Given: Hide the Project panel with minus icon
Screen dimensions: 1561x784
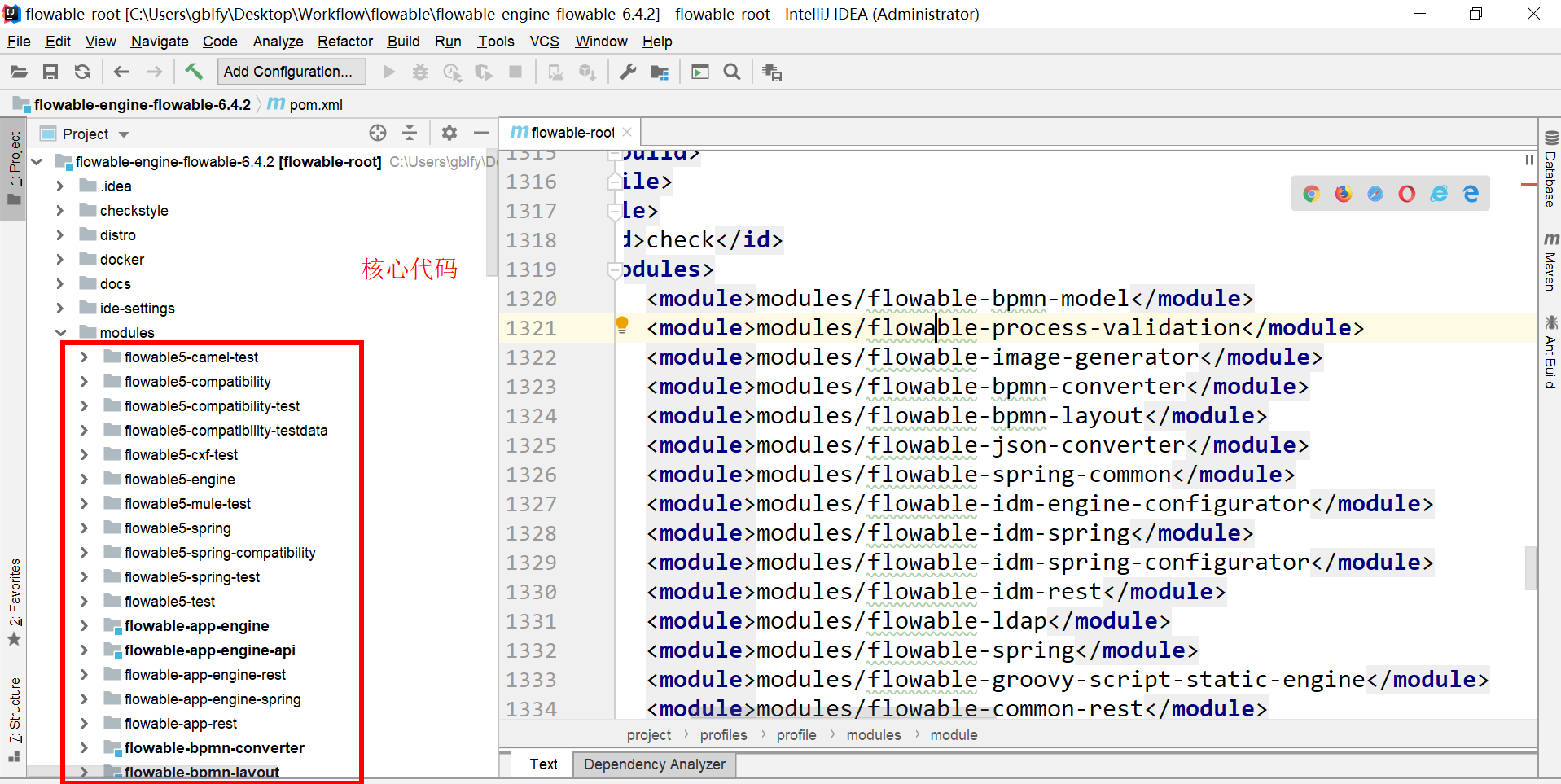Looking at the screenshot, I should pyautogui.click(x=481, y=133).
